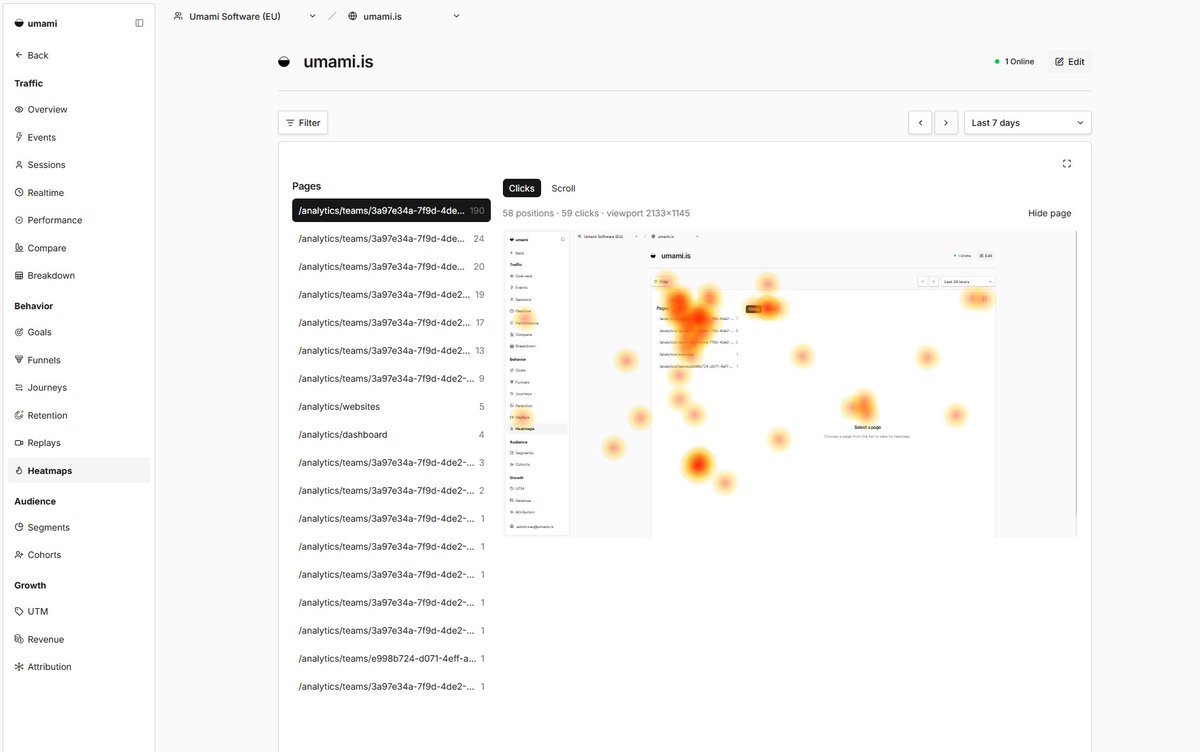Viewport: 1200px width, 752px height.
Task: Switch to the Clicks tab
Action: pyautogui.click(x=522, y=188)
